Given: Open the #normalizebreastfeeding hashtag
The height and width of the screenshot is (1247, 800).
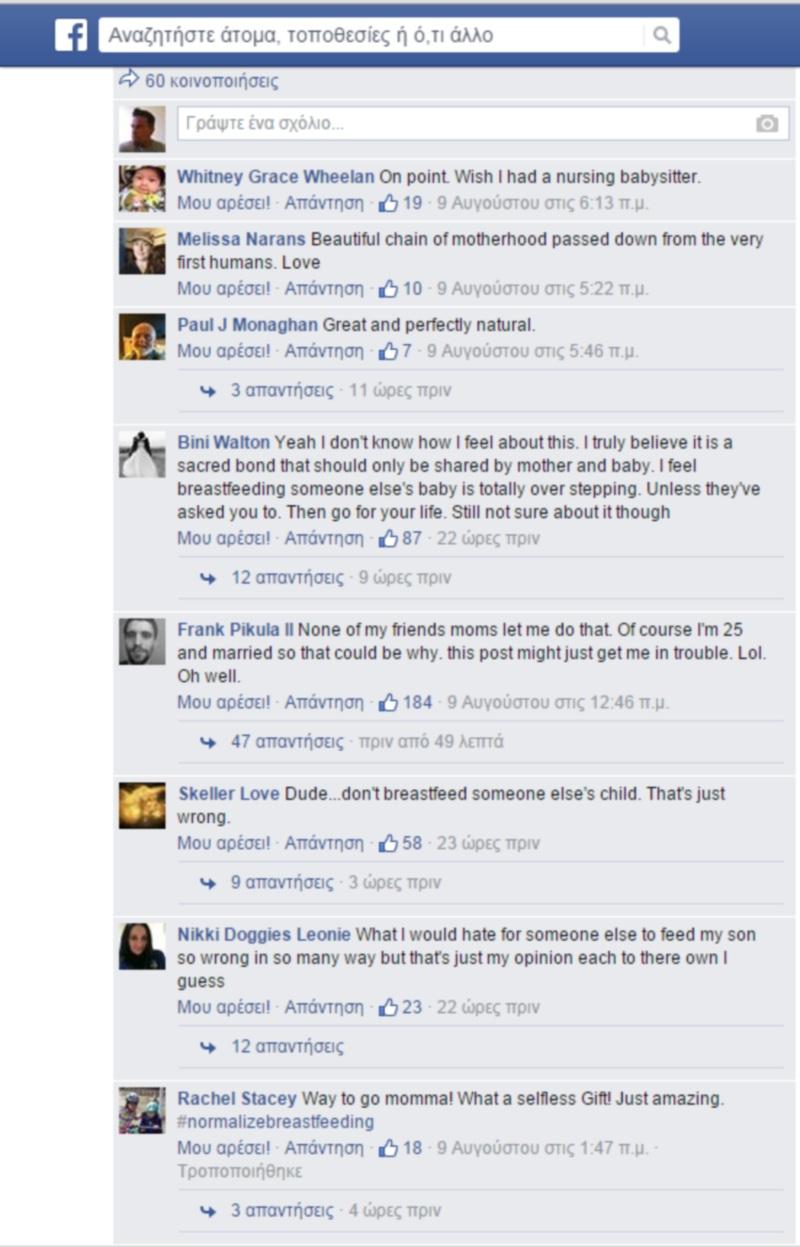Looking at the screenshot, I should [x=276, y=1122].
